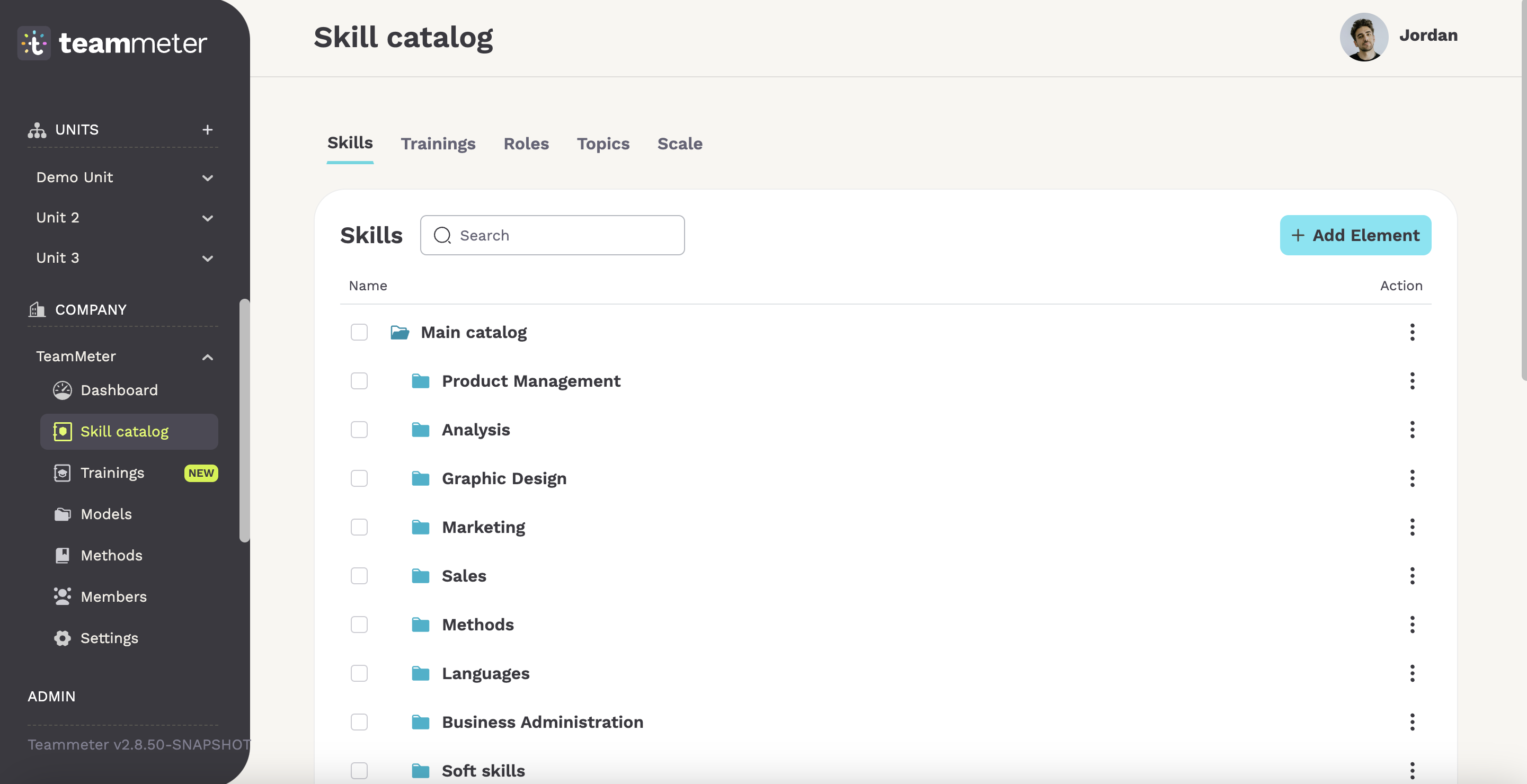The height and width of the screenshot is (784, 1527).
Task: Select the Business Administration folder name
Action: coord(543,722)
